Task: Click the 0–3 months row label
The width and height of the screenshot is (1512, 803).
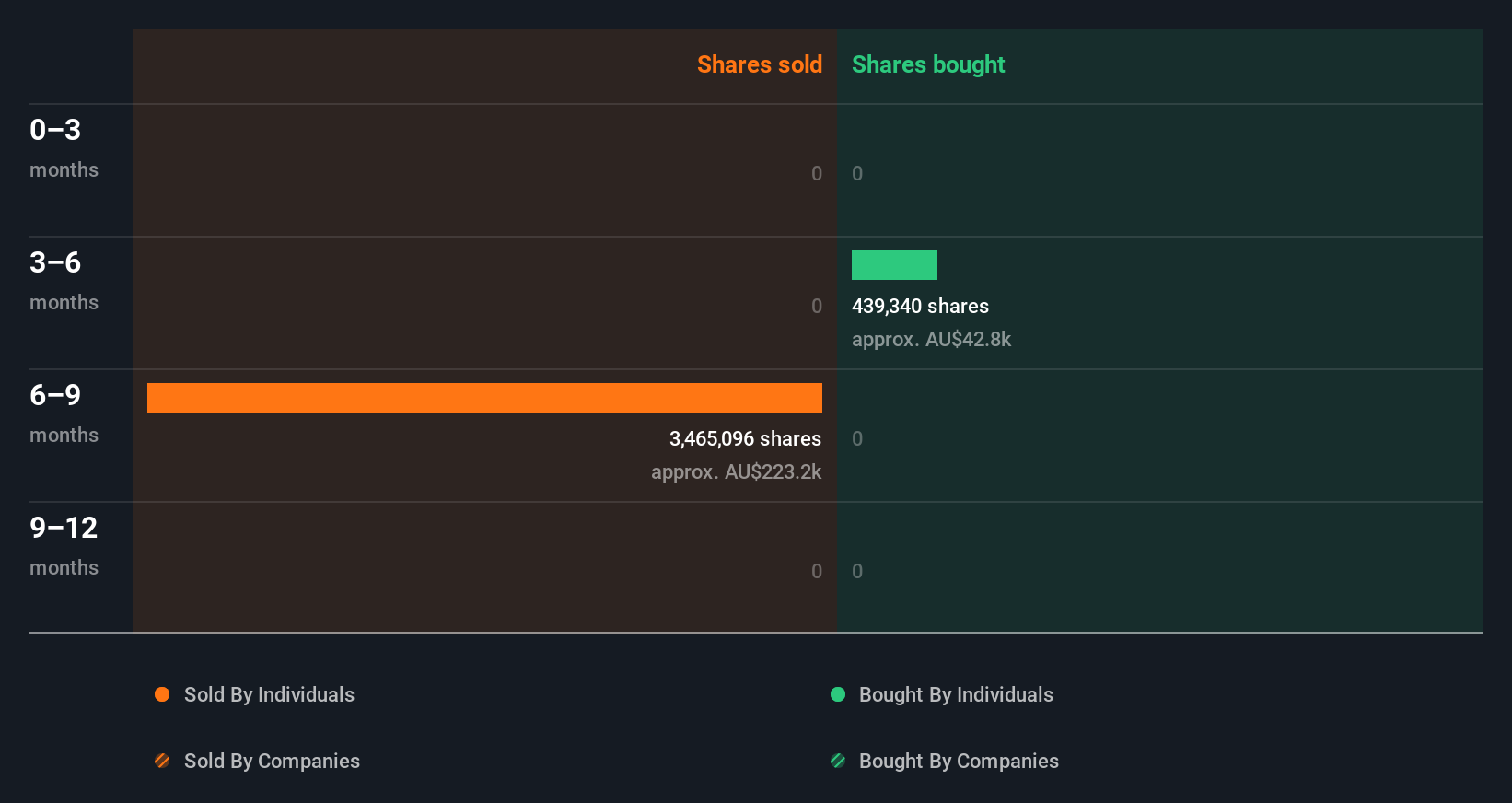Action: pos(64,147)
